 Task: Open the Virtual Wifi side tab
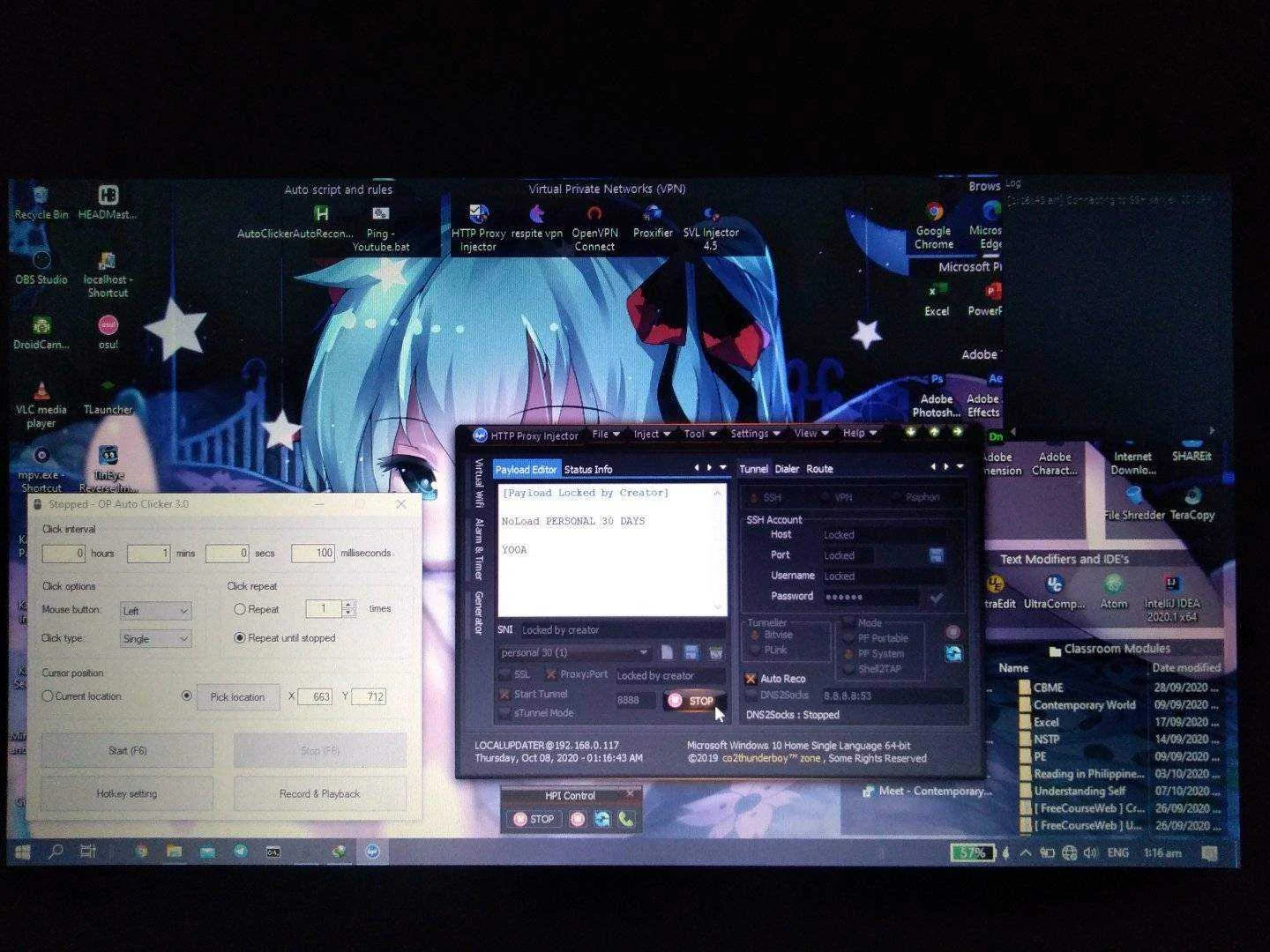click(x=479, y=483)
